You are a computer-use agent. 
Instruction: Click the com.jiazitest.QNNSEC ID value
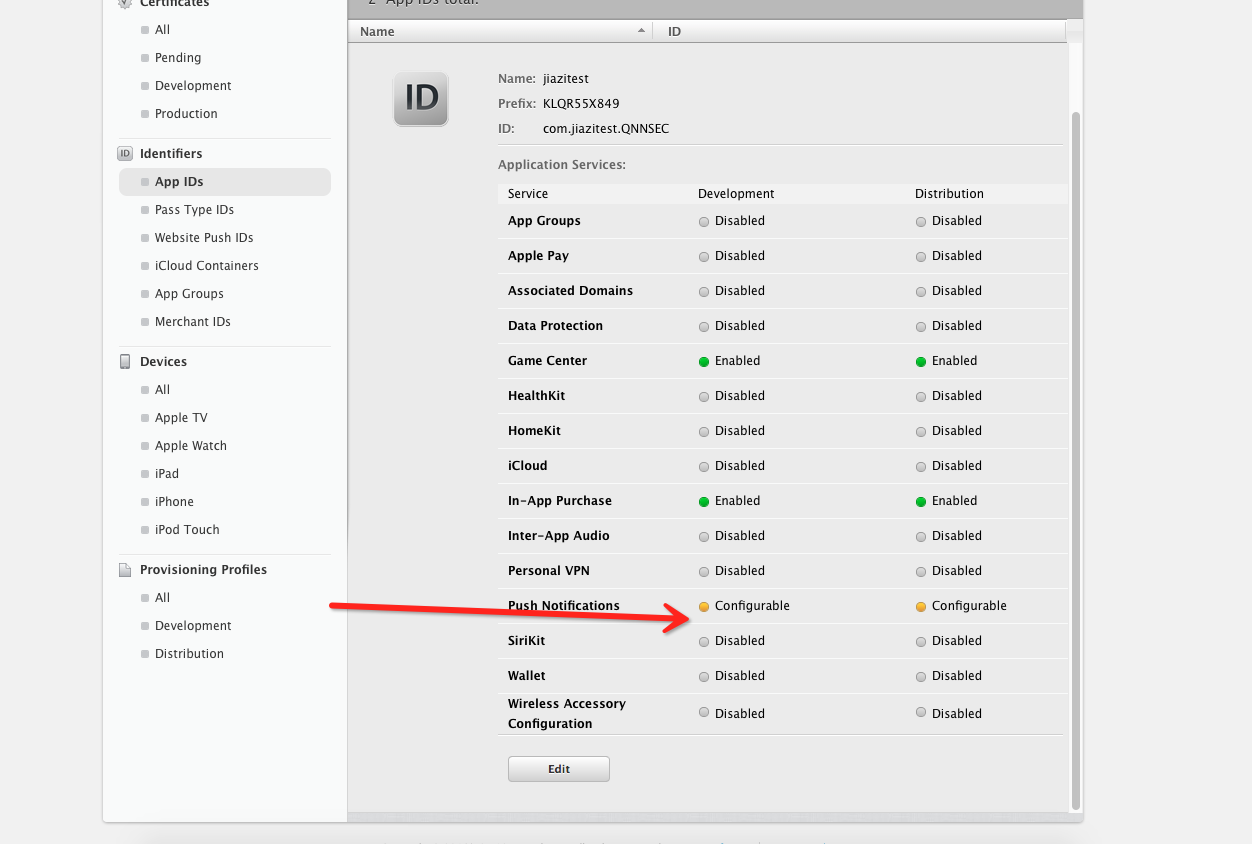(606, 129)
